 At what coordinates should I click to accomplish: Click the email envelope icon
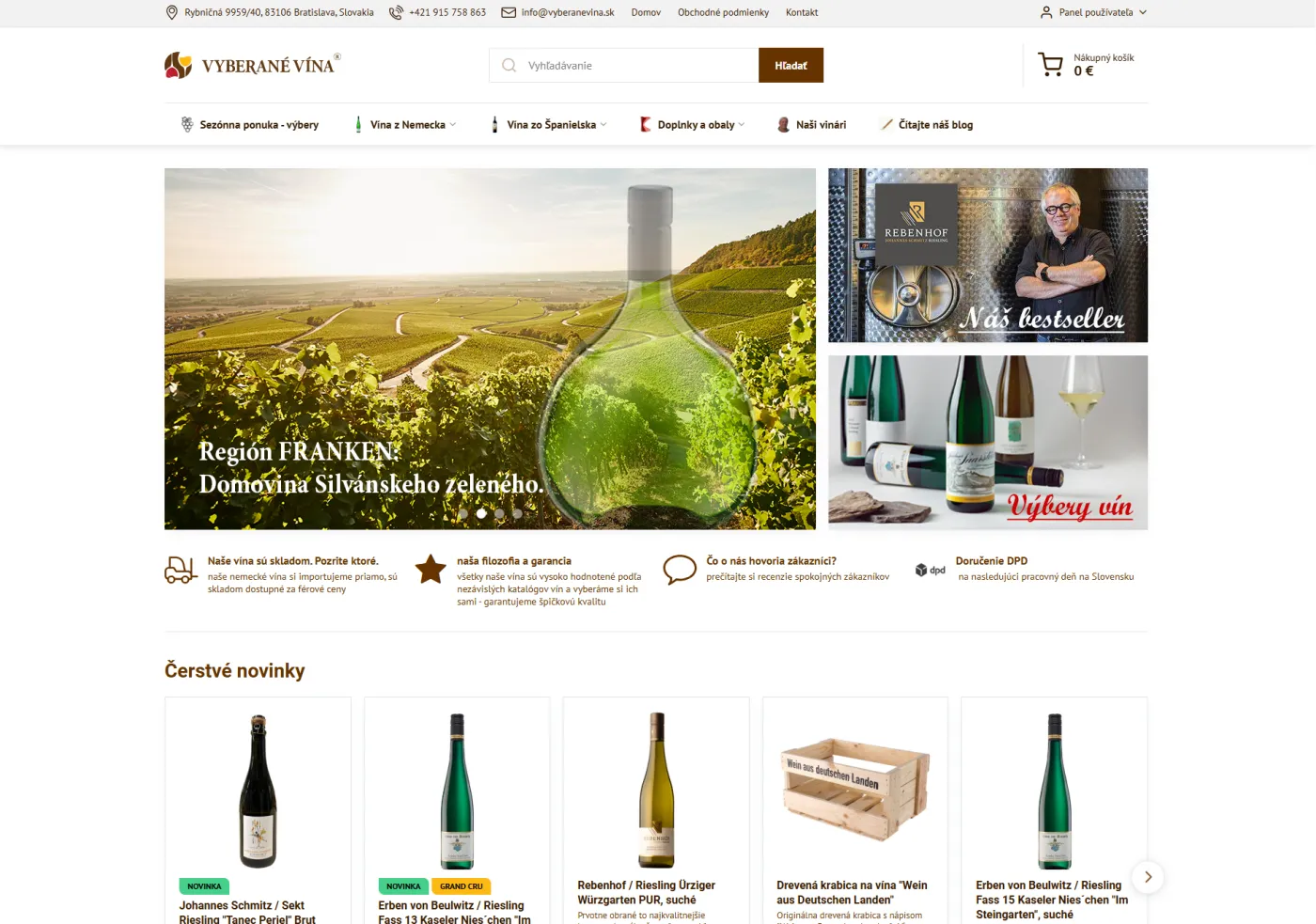click(509, 12)
